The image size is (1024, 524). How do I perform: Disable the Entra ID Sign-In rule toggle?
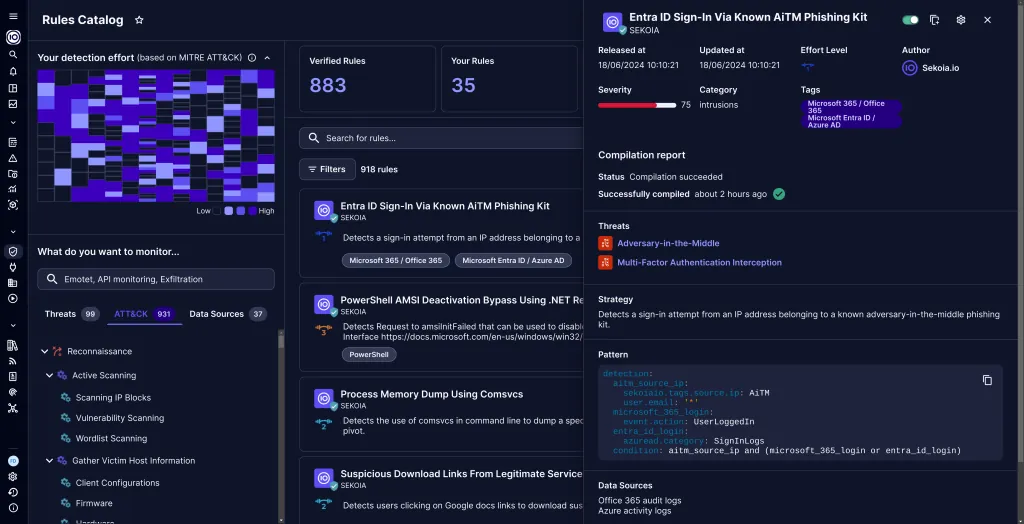910,20
